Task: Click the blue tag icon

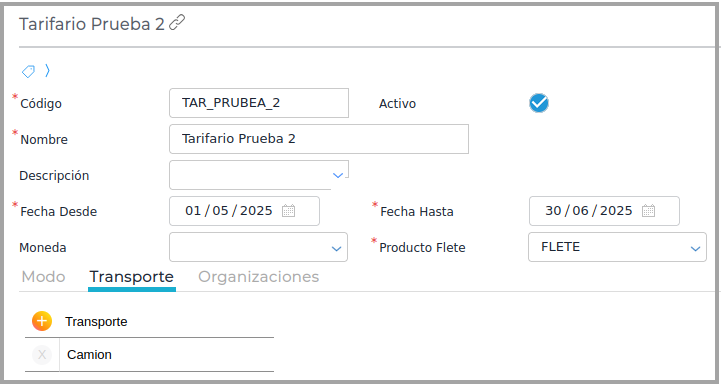Action: point(29,71)
